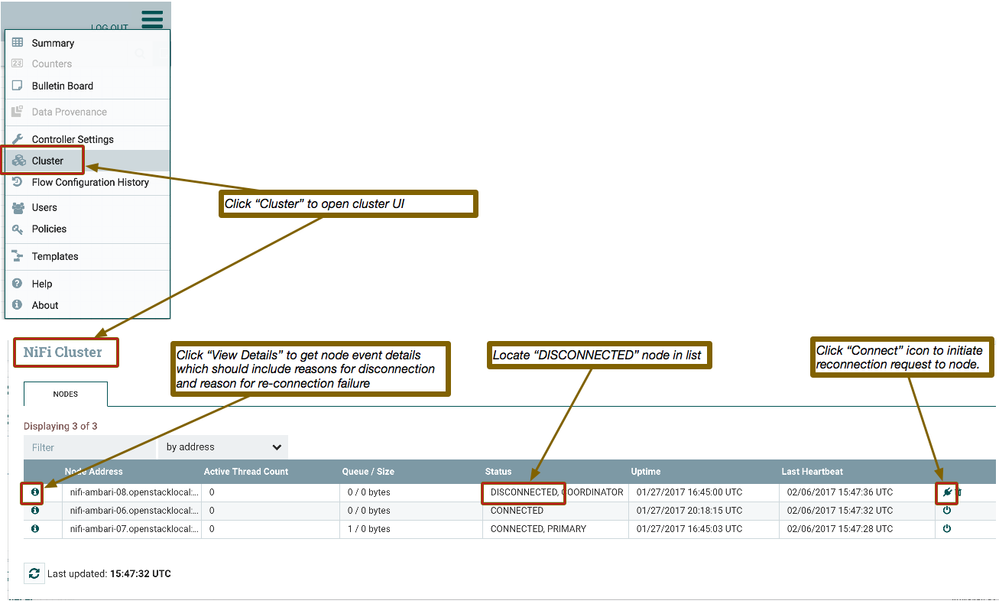Click the Policies key icon
This screenshot has width=999, height=601.
pyautogui.click(x=17, y=229)
